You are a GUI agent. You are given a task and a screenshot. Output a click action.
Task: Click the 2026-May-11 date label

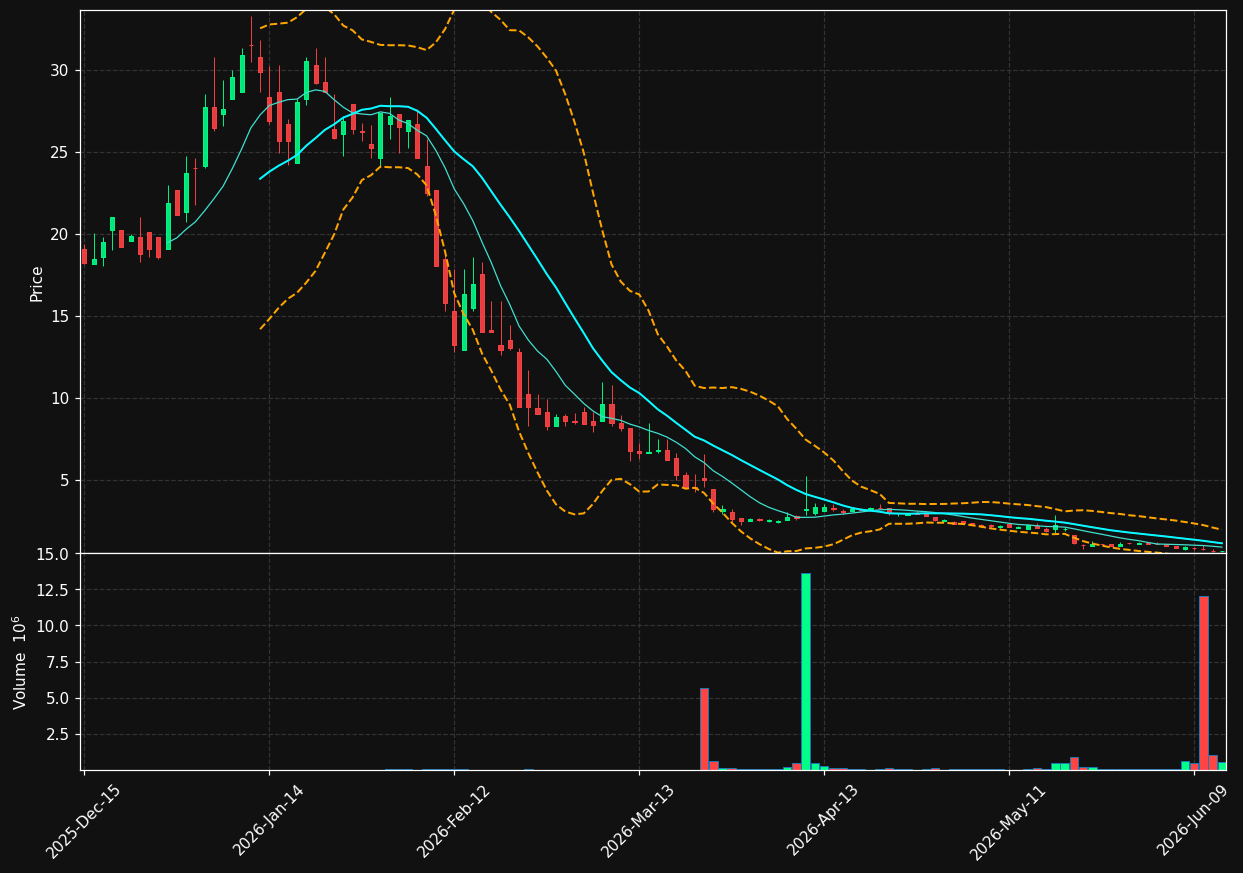point(1007,821)
